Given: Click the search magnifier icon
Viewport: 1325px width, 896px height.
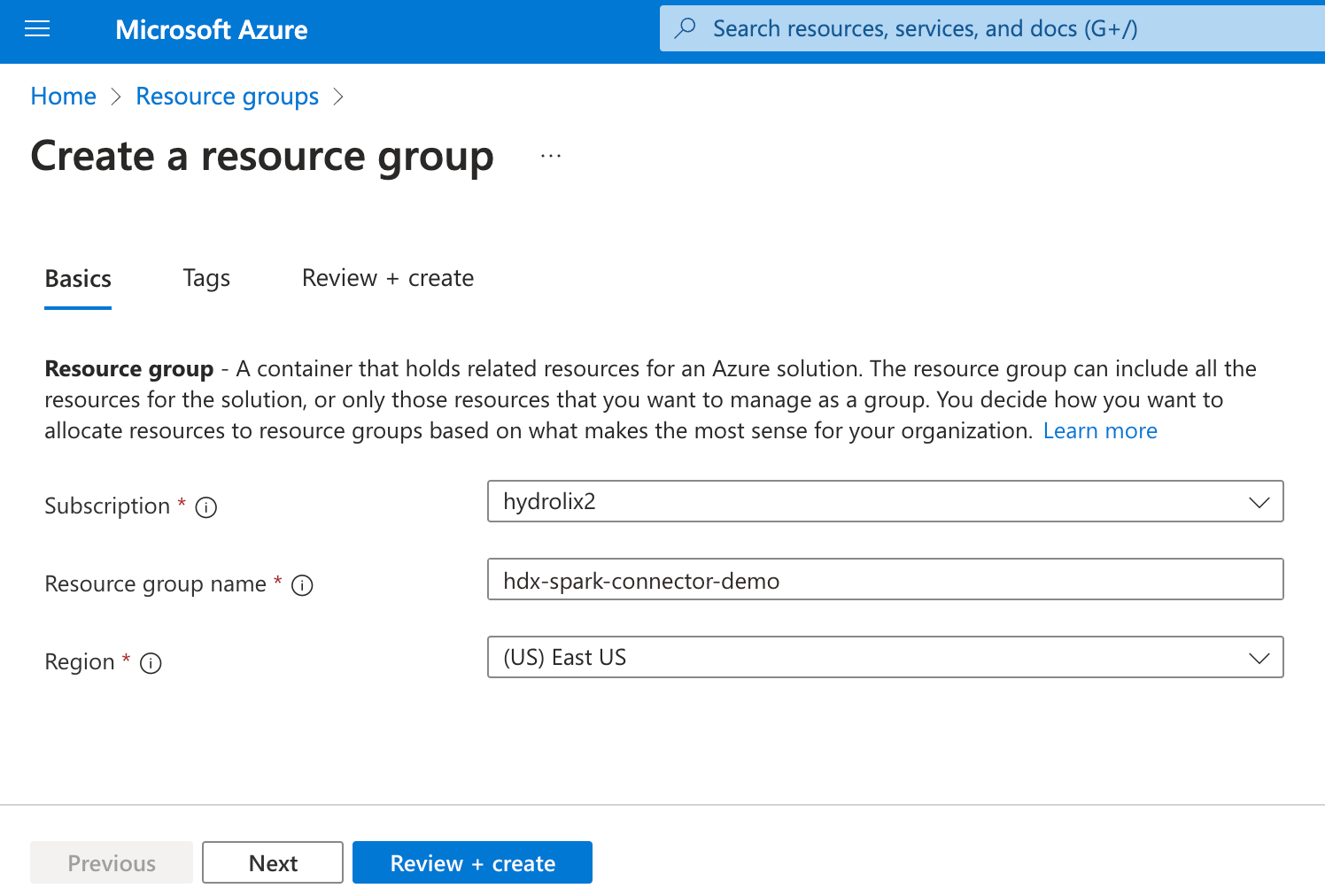Looking at the screenshot, I should point(685,28).
